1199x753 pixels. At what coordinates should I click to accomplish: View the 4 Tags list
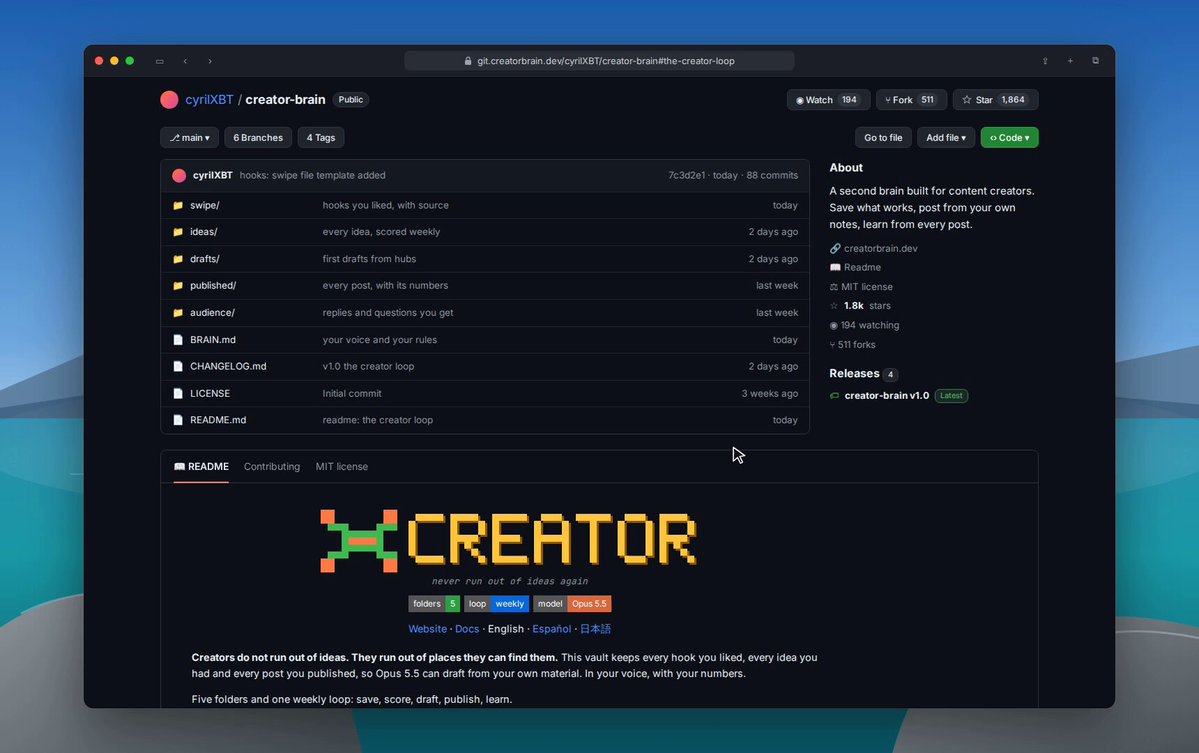coord(321,138)
